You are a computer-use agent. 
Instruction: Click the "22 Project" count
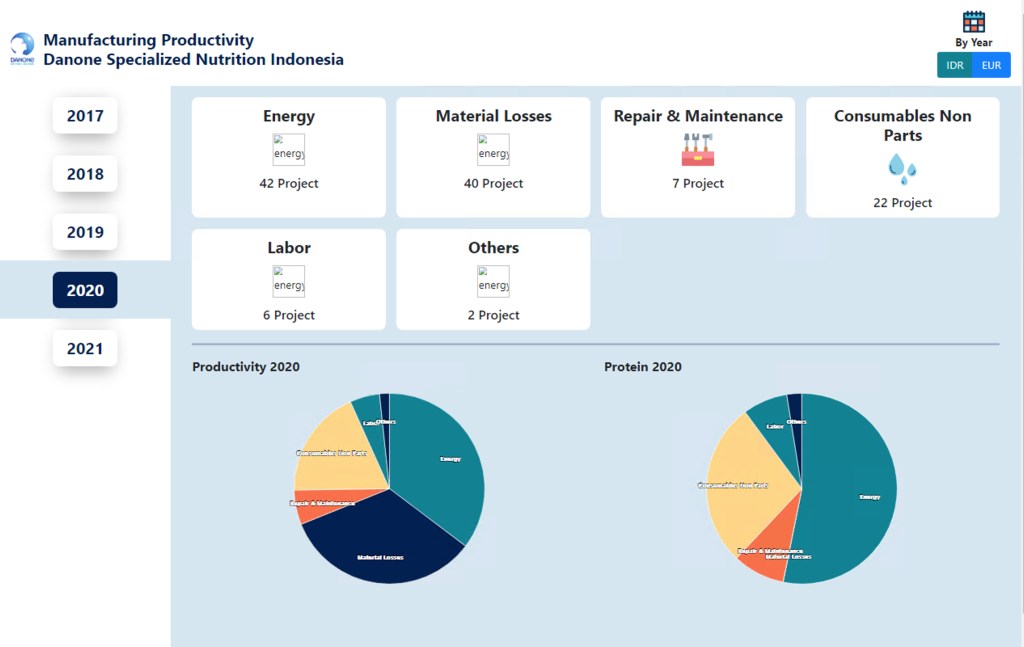903,203
